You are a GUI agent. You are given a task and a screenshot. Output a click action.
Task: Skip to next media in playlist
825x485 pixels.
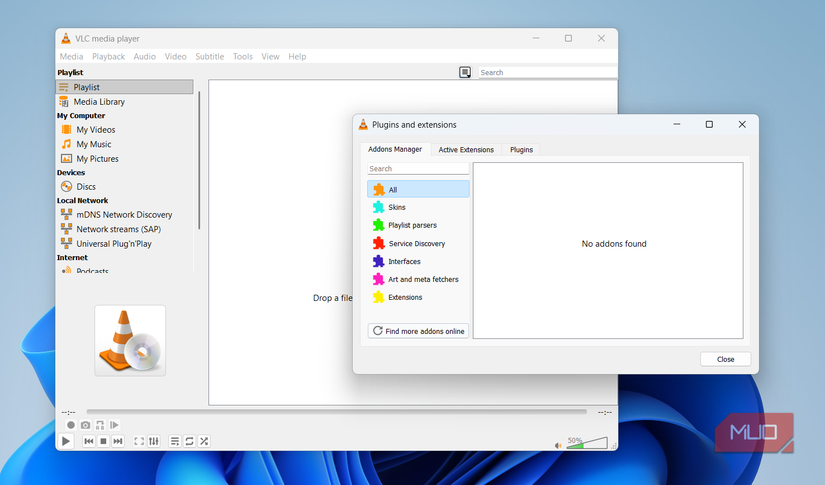point(118,441)
